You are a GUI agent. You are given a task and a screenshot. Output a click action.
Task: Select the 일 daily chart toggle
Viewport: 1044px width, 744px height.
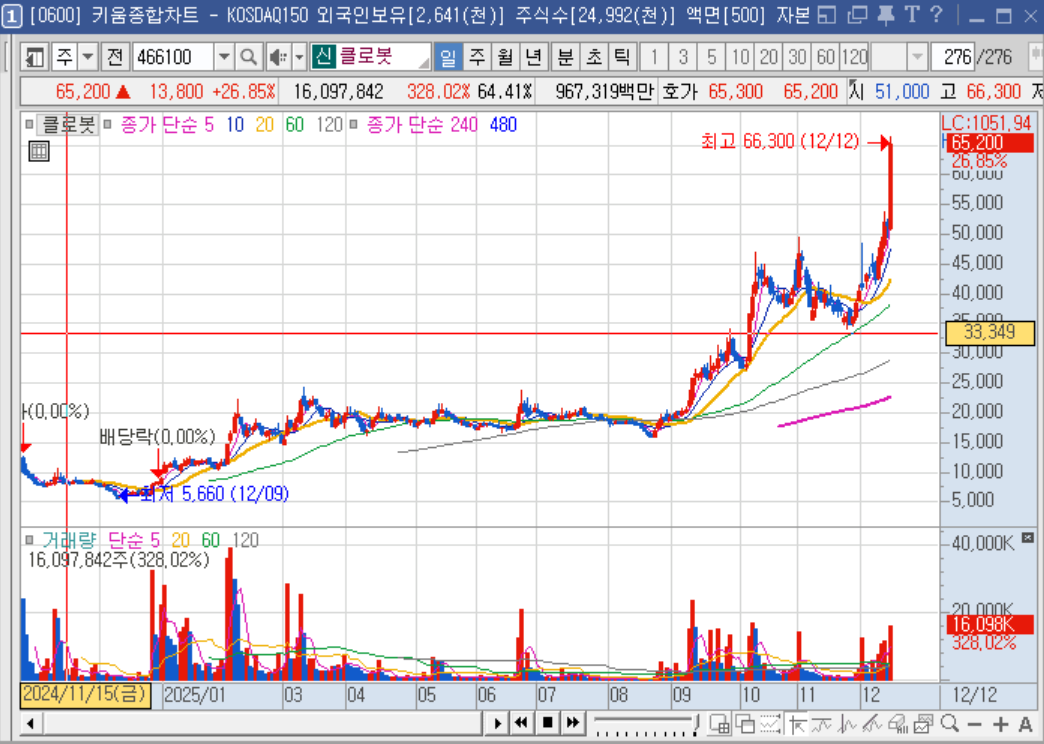(x=448, y=58)
